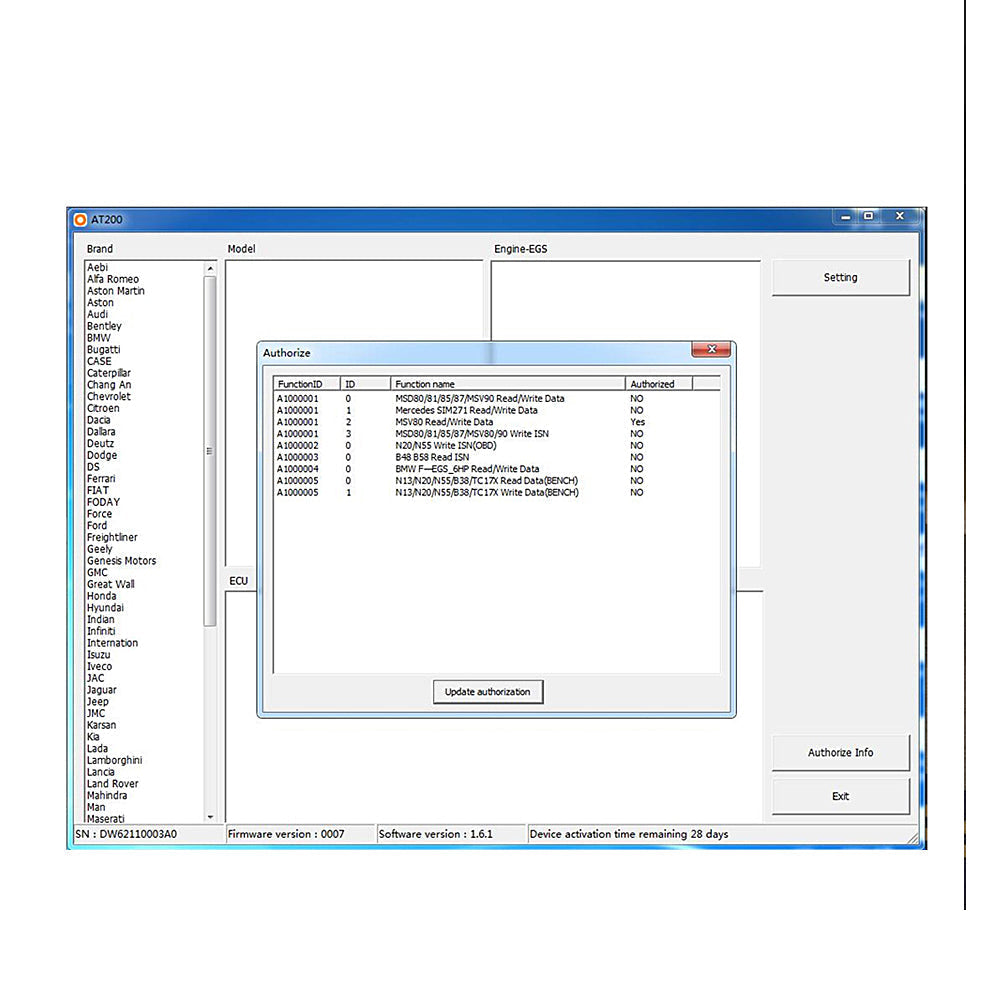1000x1000 pixels.
Task: Click the AT200 app icon in title bar
Action: tap(79, 219)
